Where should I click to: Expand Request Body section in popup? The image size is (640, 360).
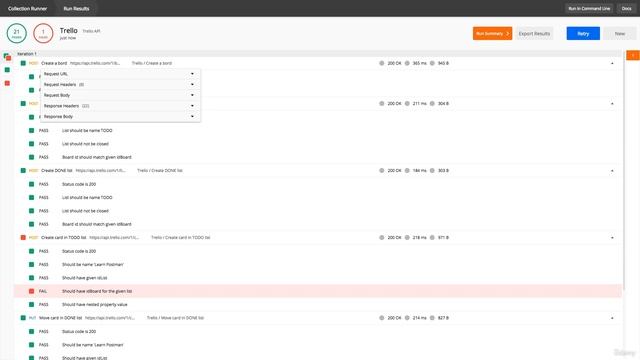120,95
